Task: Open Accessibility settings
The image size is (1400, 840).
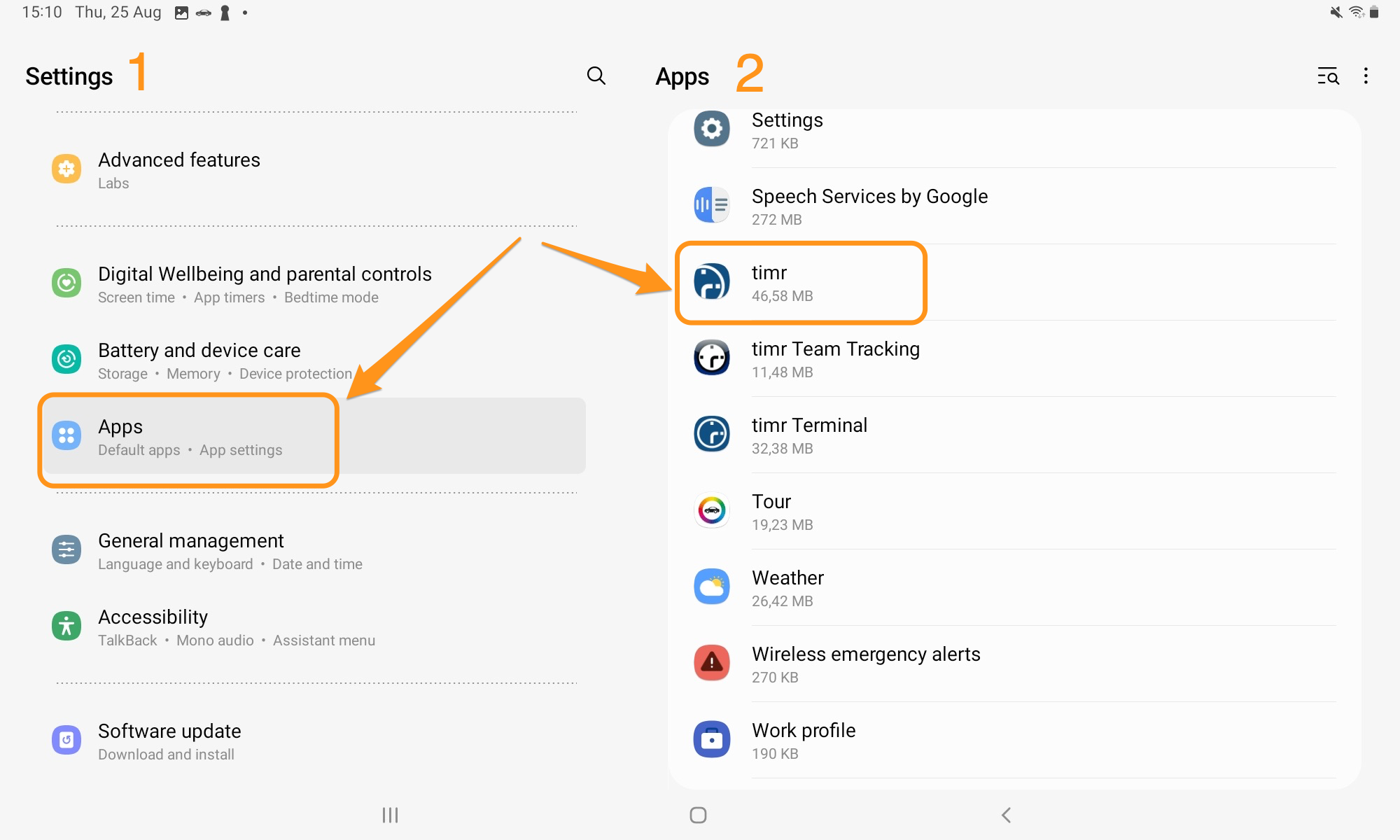Action: (x=315, y=626)
